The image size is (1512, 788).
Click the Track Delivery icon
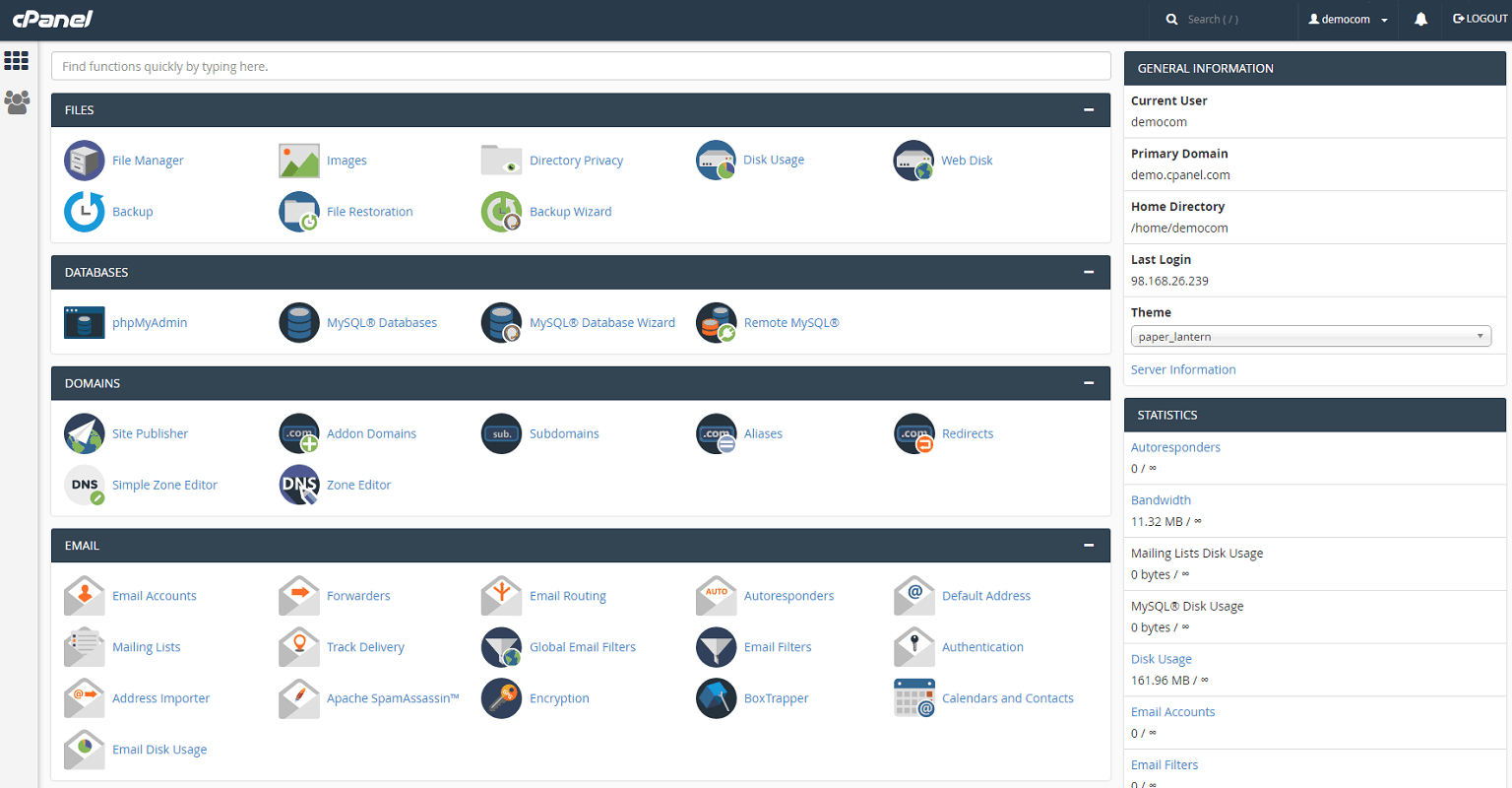299,647
